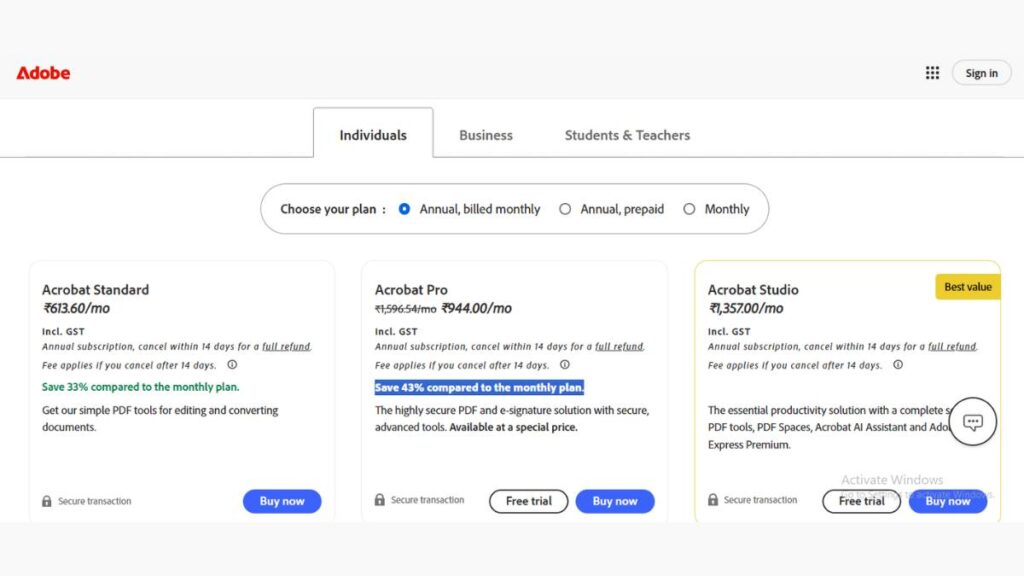Select the Monthly plan radio button
Image resolution: width=1024 pixels, height=576 pixels.
click(x=689, y=209)
